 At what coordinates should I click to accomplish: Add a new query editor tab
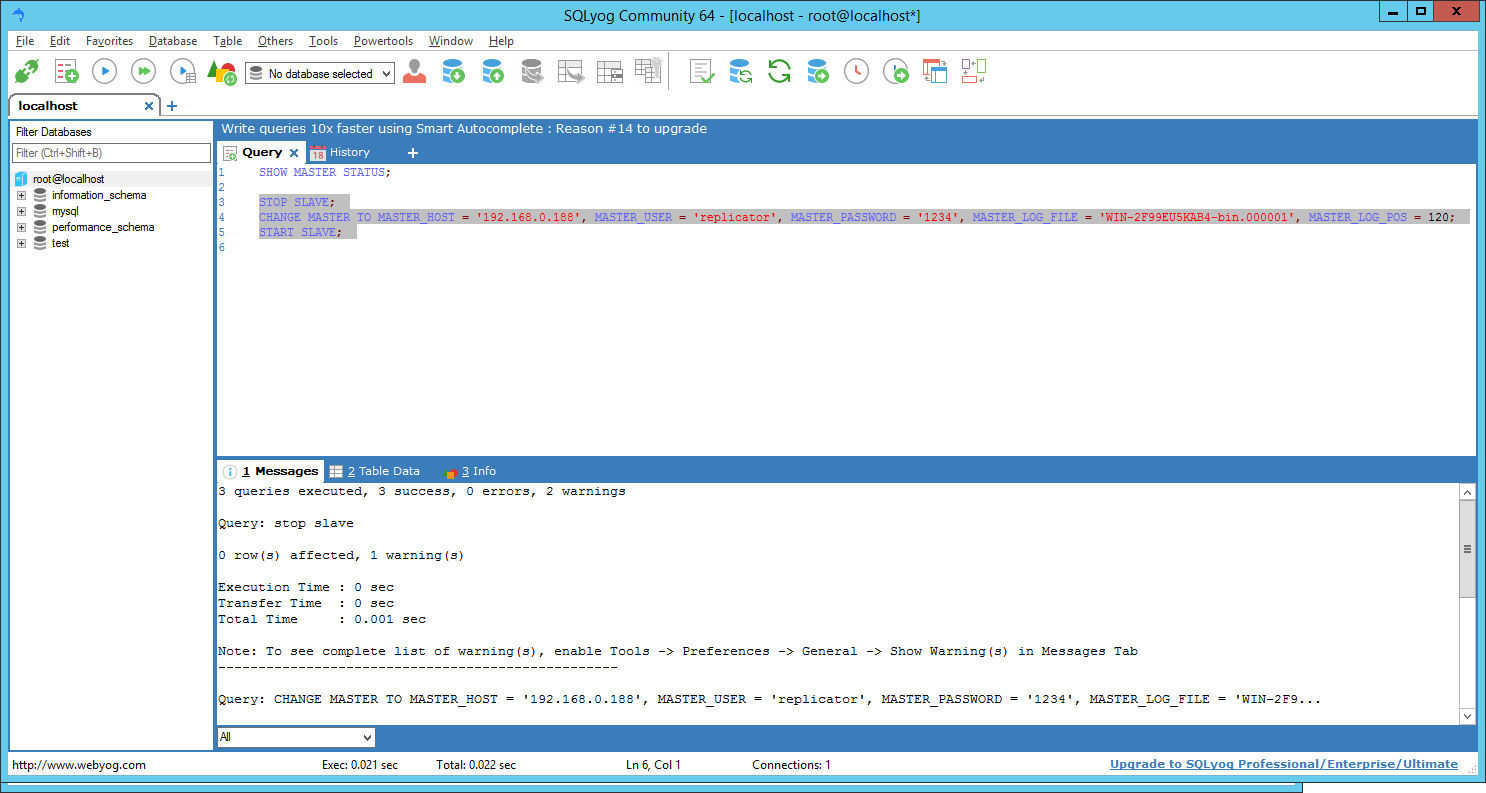click(x=413, y=153)
